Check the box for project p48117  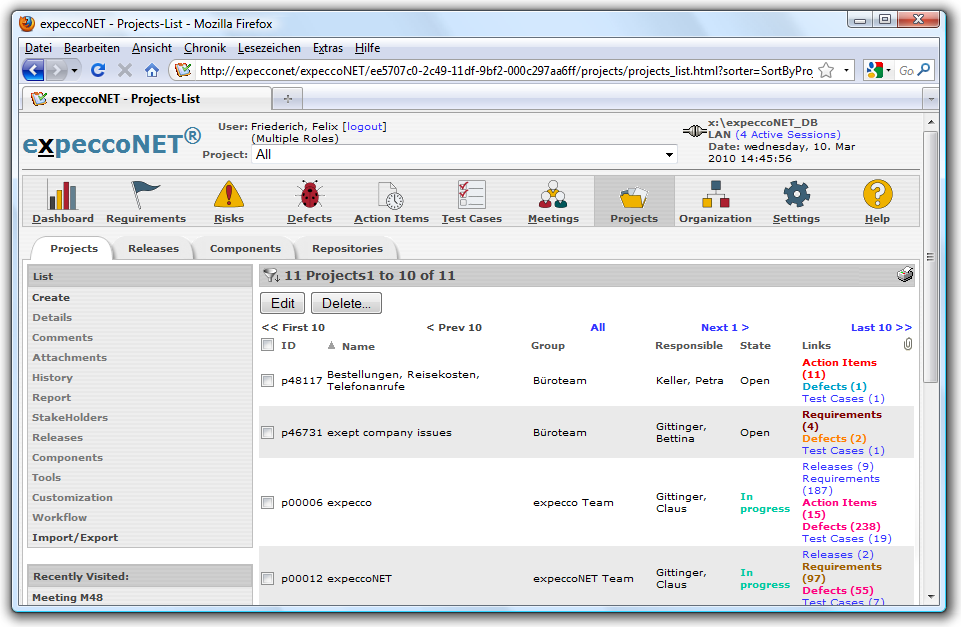click(x=267, y=381)
